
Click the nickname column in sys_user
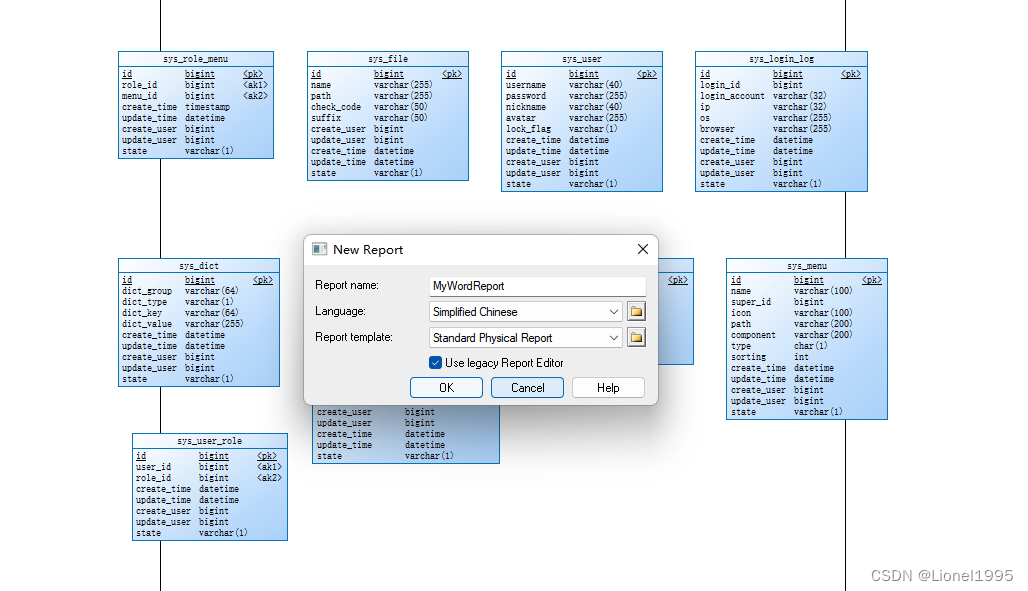pyautogui.click(x=526, y=107)
